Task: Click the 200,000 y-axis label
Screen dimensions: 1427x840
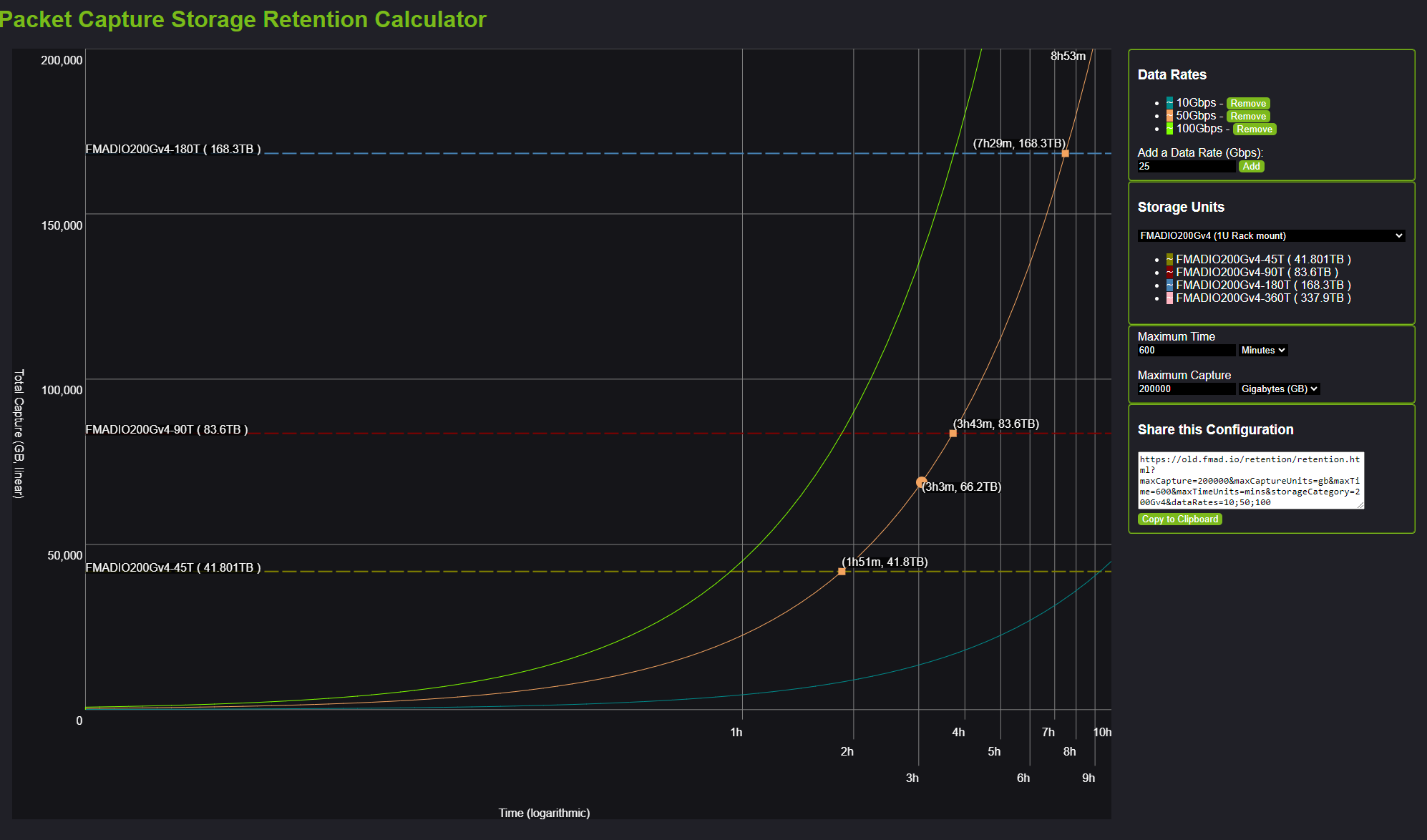Action: point(62,61)
